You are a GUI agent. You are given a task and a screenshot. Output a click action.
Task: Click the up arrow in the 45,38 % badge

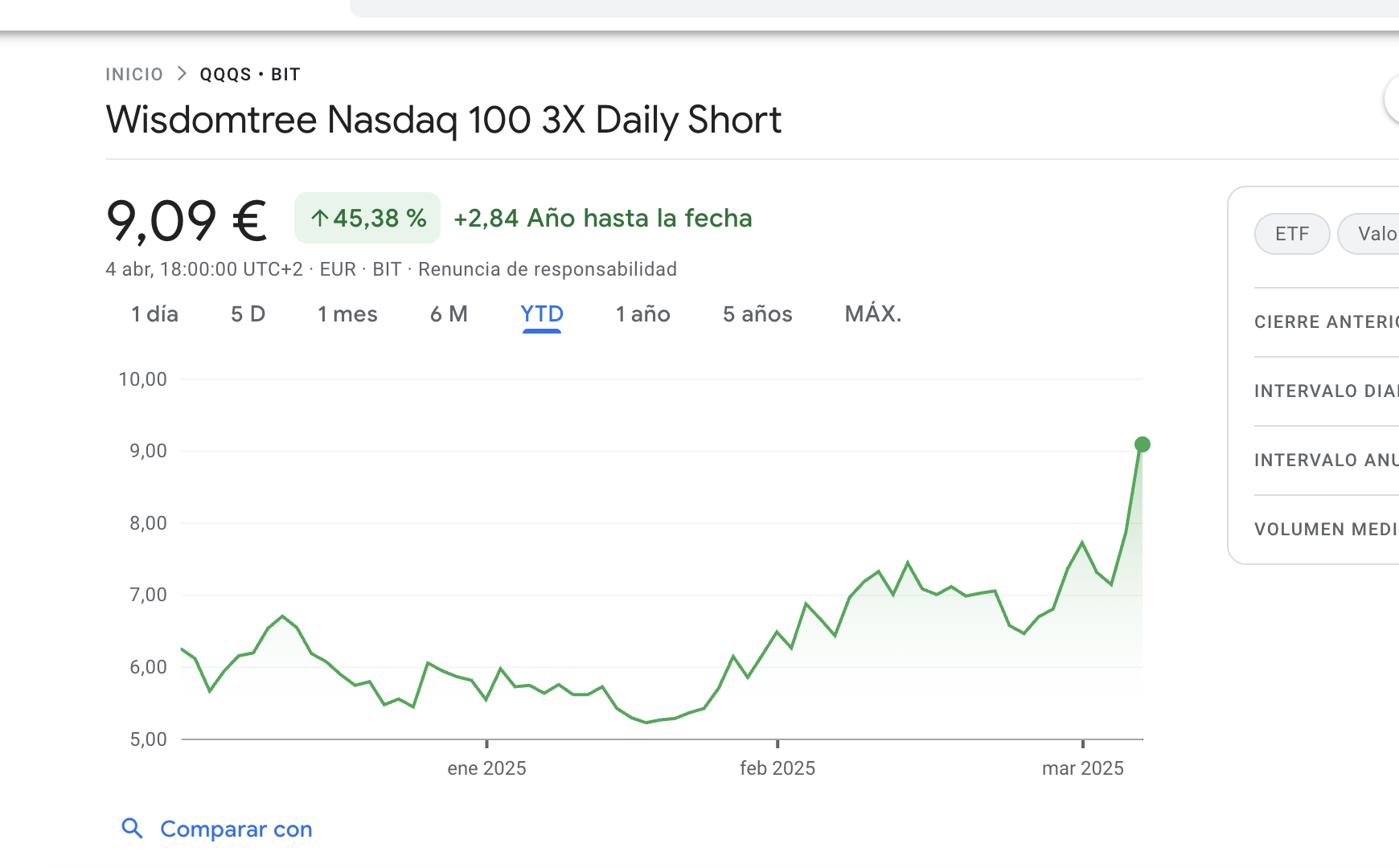[319, 219]
